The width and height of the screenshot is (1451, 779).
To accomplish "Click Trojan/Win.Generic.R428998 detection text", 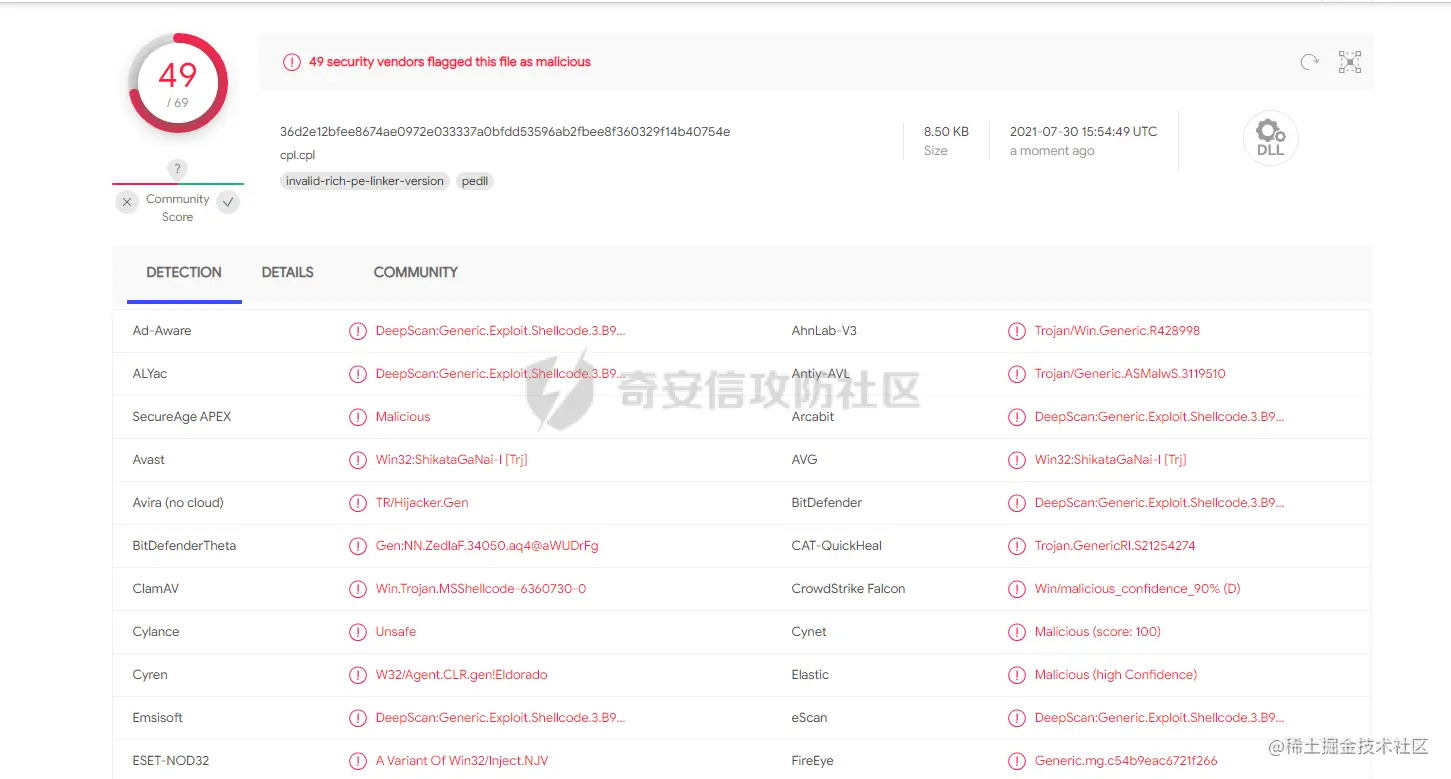I will click(1117, 331).
